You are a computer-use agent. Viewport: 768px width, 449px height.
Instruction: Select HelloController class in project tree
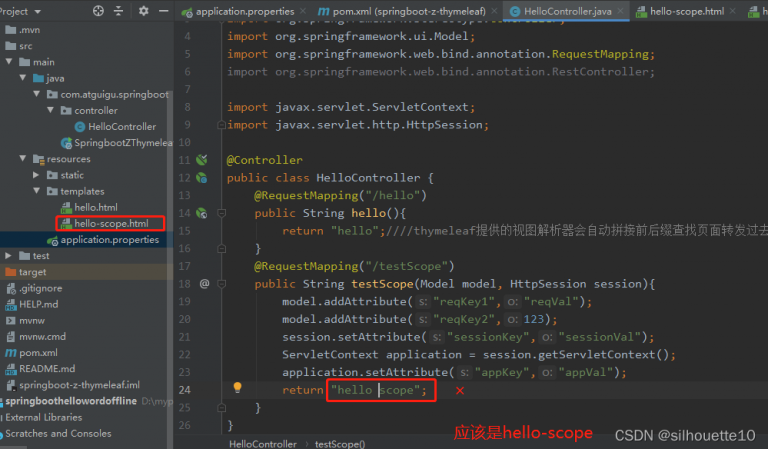[x=121, y=127]
